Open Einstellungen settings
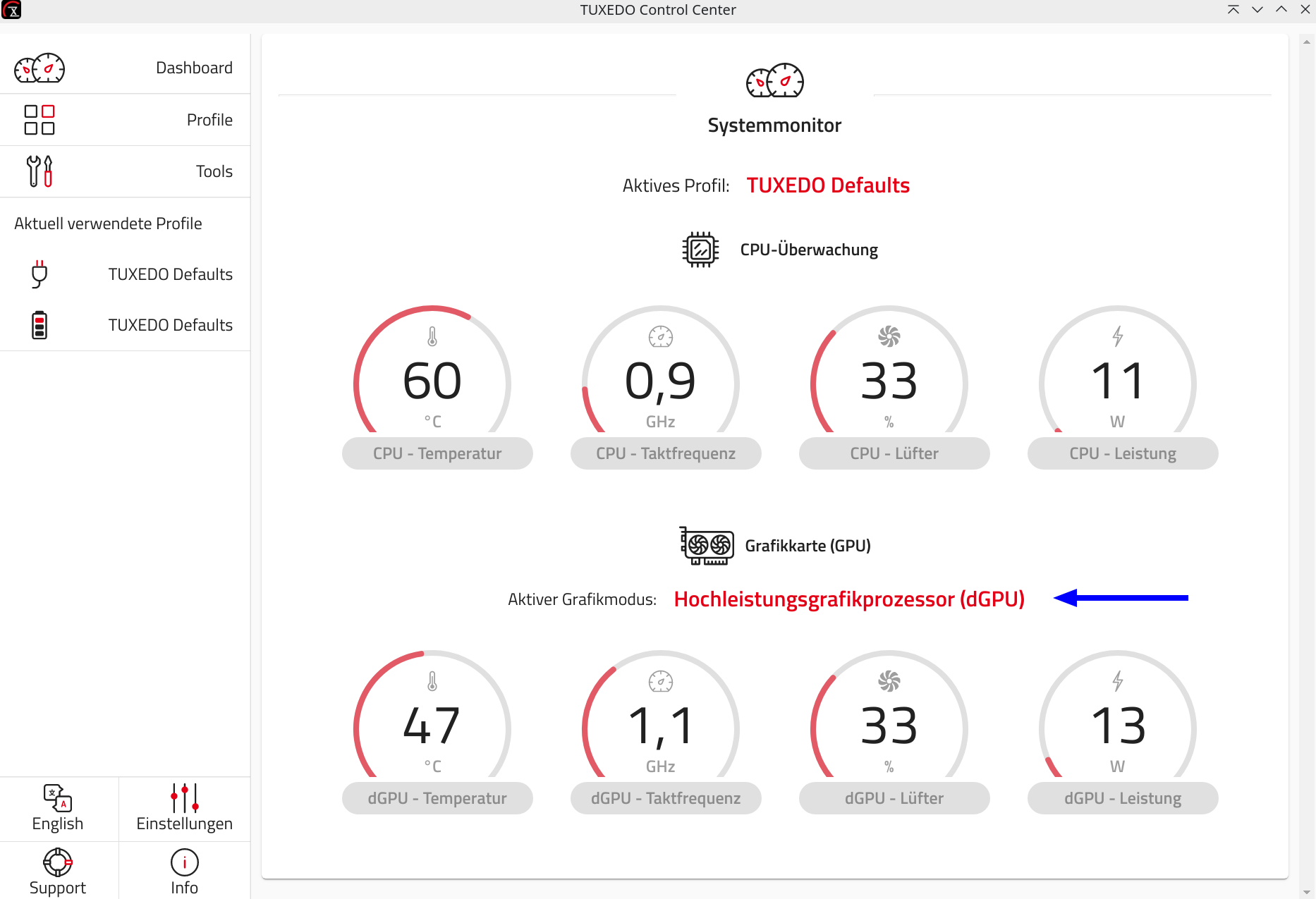 (184, 809)
